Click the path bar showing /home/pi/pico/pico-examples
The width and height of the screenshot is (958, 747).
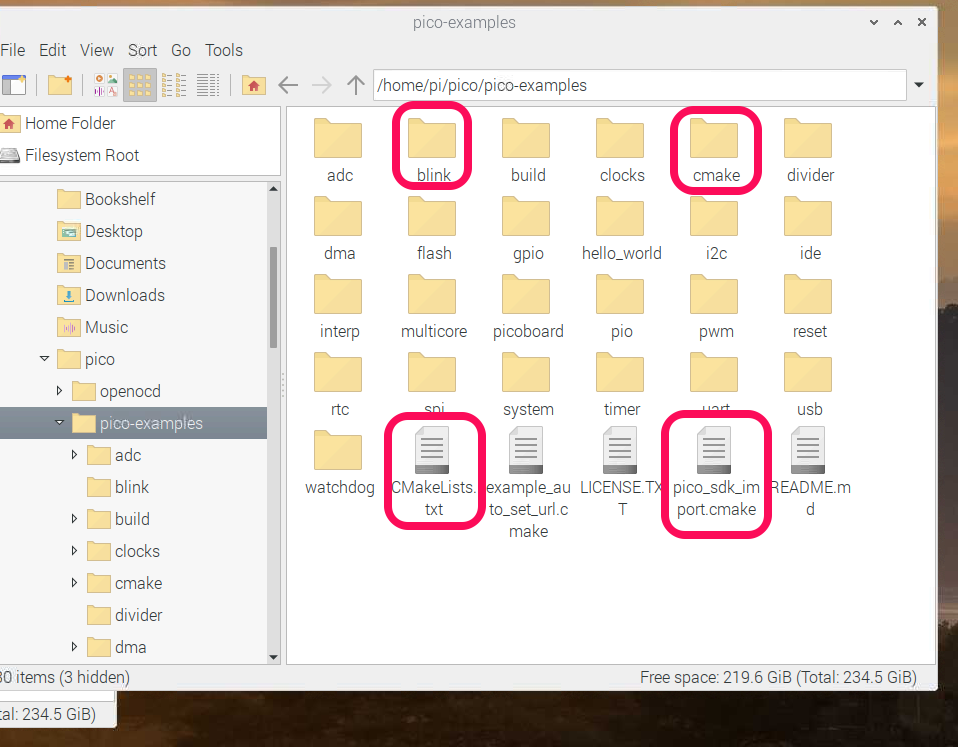[639, 85]
